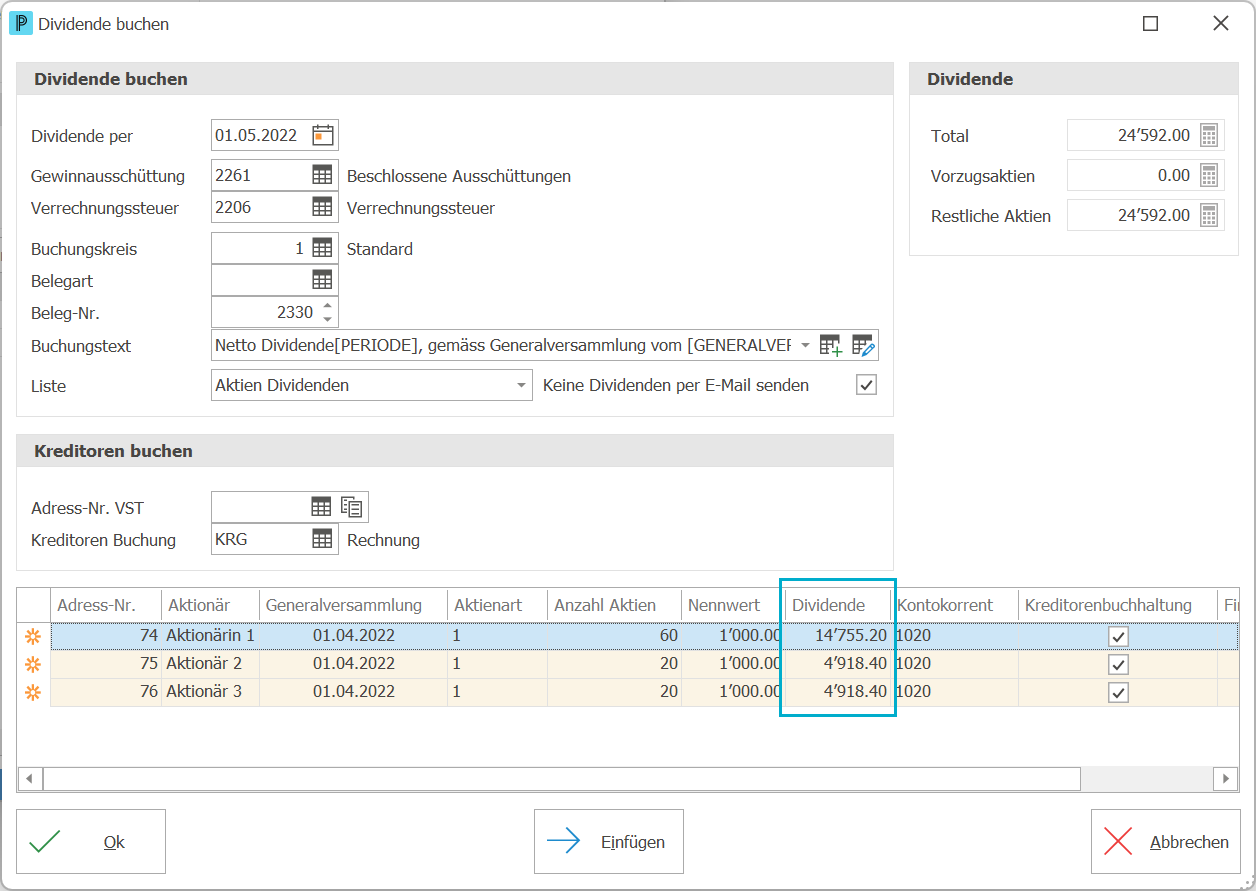1256x891 pixels.
Task: Open the address details icon beside Adress-Nr. VST
Action: click(x=352, y=507)
